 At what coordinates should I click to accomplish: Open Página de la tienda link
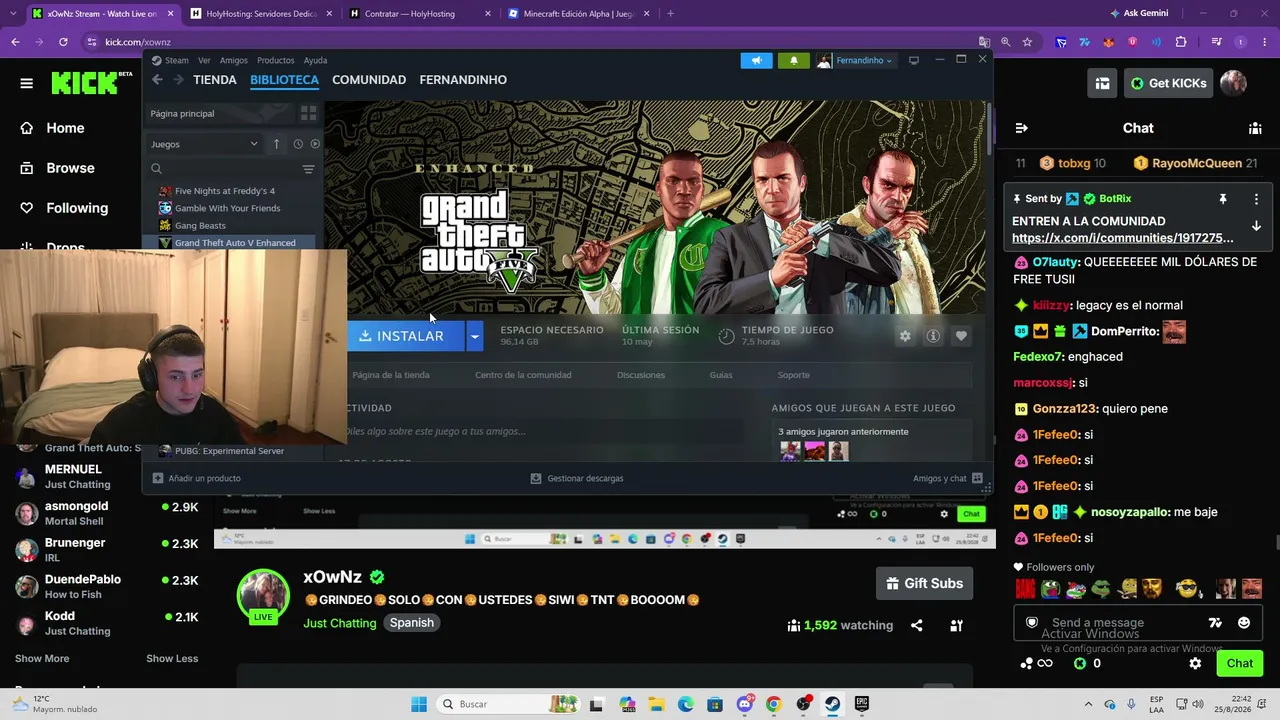(391, 375)
